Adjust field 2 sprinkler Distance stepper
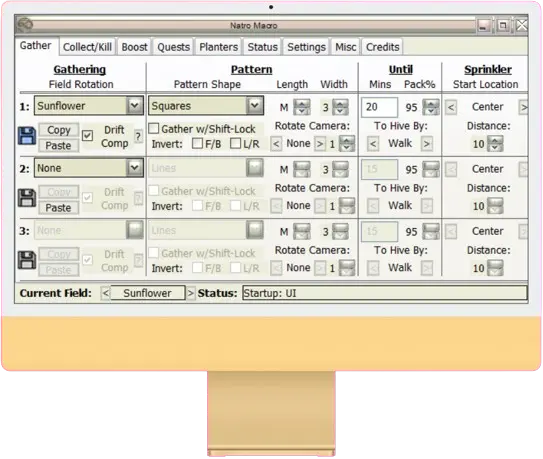This screenshot has height=459, width=543. tap(495, 206)
